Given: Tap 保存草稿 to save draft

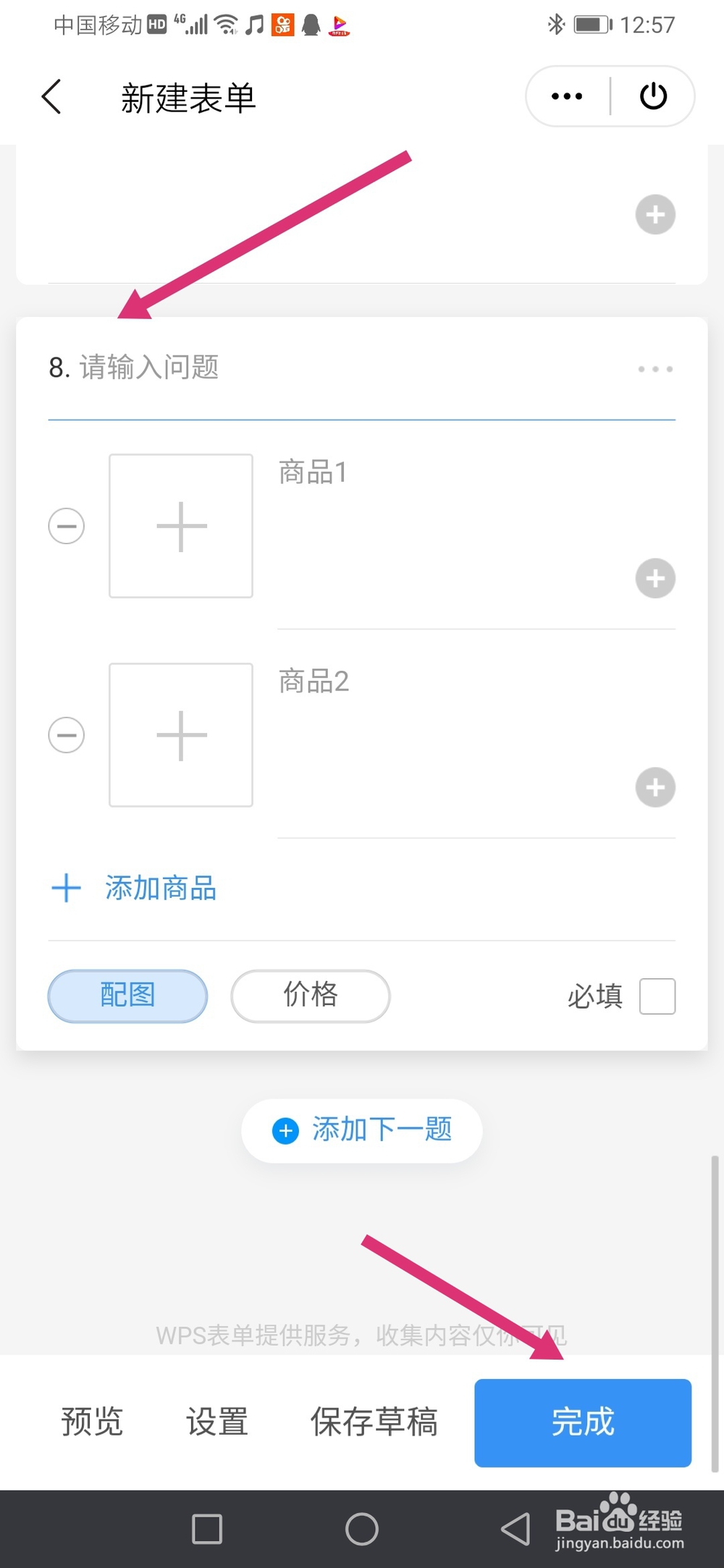Looking at the screenshot, I should click(x=374, y=1422).
